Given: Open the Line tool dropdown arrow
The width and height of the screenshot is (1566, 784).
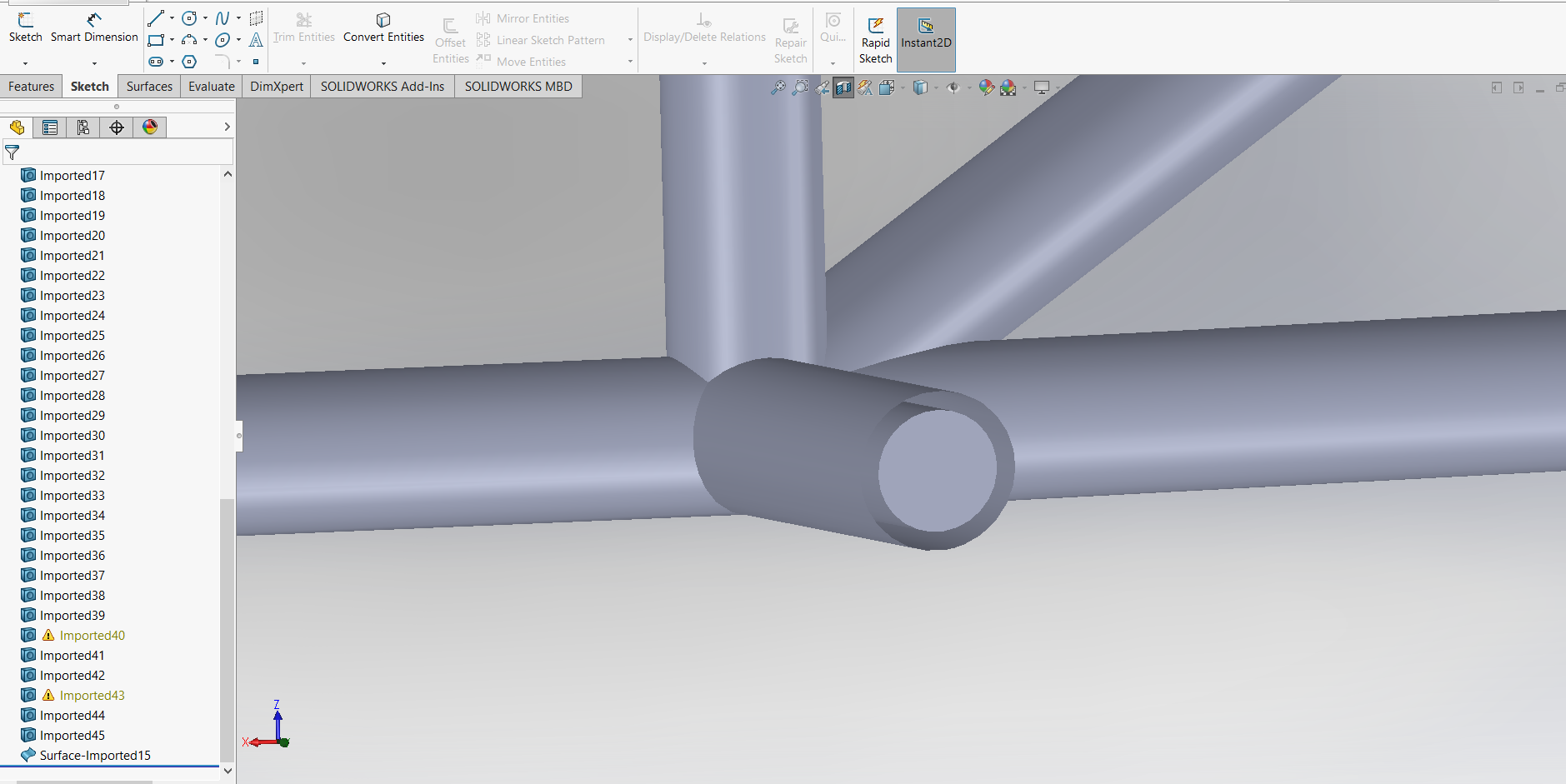Looking at the screenshot, I should [x=172, y=17].
